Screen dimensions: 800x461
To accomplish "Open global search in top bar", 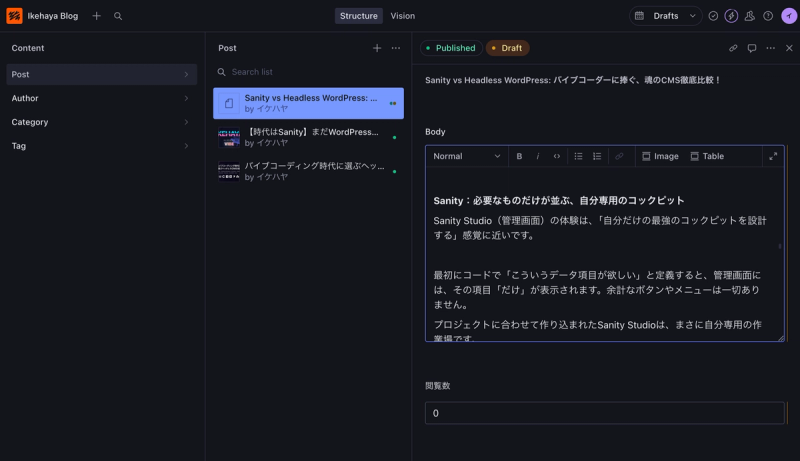I will 118,16.
